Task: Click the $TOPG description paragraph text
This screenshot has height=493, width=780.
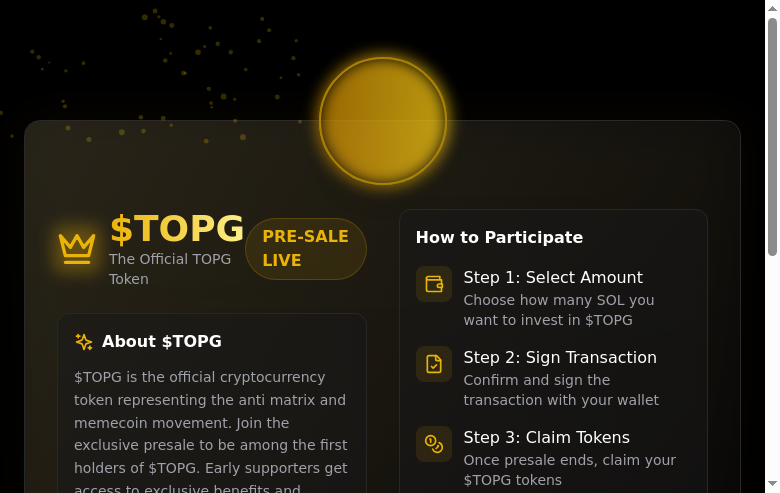Action: click(211, 423)
